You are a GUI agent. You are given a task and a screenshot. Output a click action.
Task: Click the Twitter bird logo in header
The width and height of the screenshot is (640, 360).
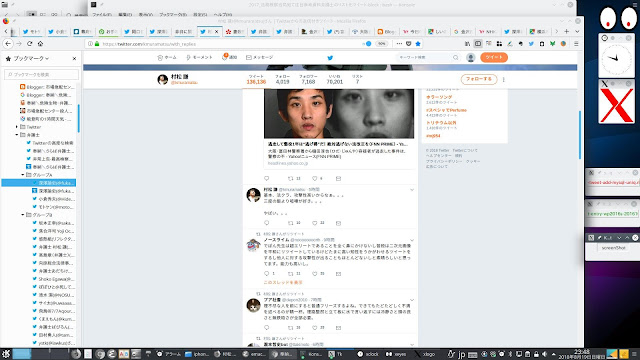tap(330, 58)
